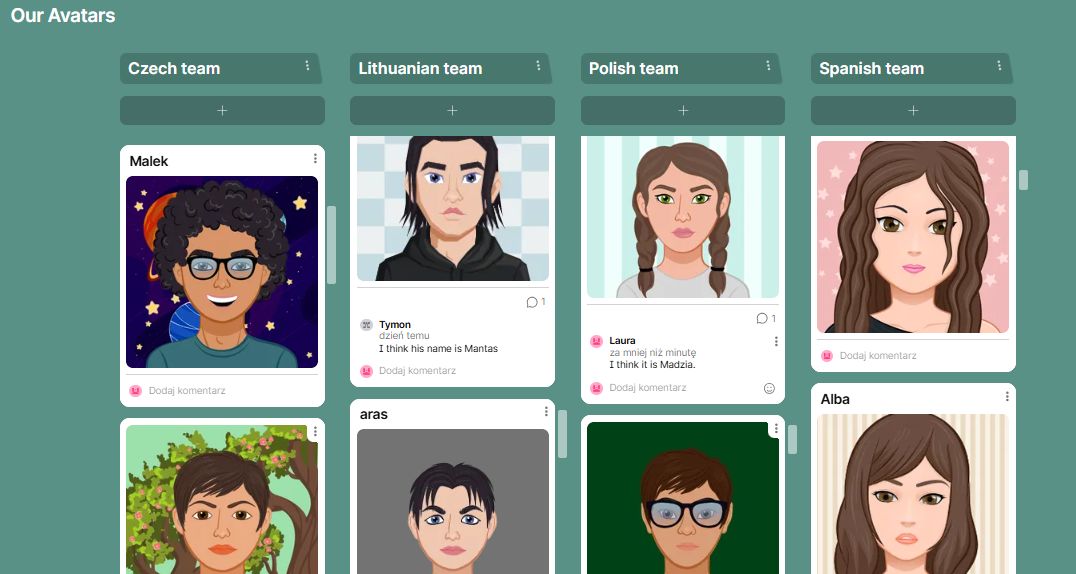Open three-dot menu on the Alba card
This screenshot has width=1076, height=574.
point(1007,396)
